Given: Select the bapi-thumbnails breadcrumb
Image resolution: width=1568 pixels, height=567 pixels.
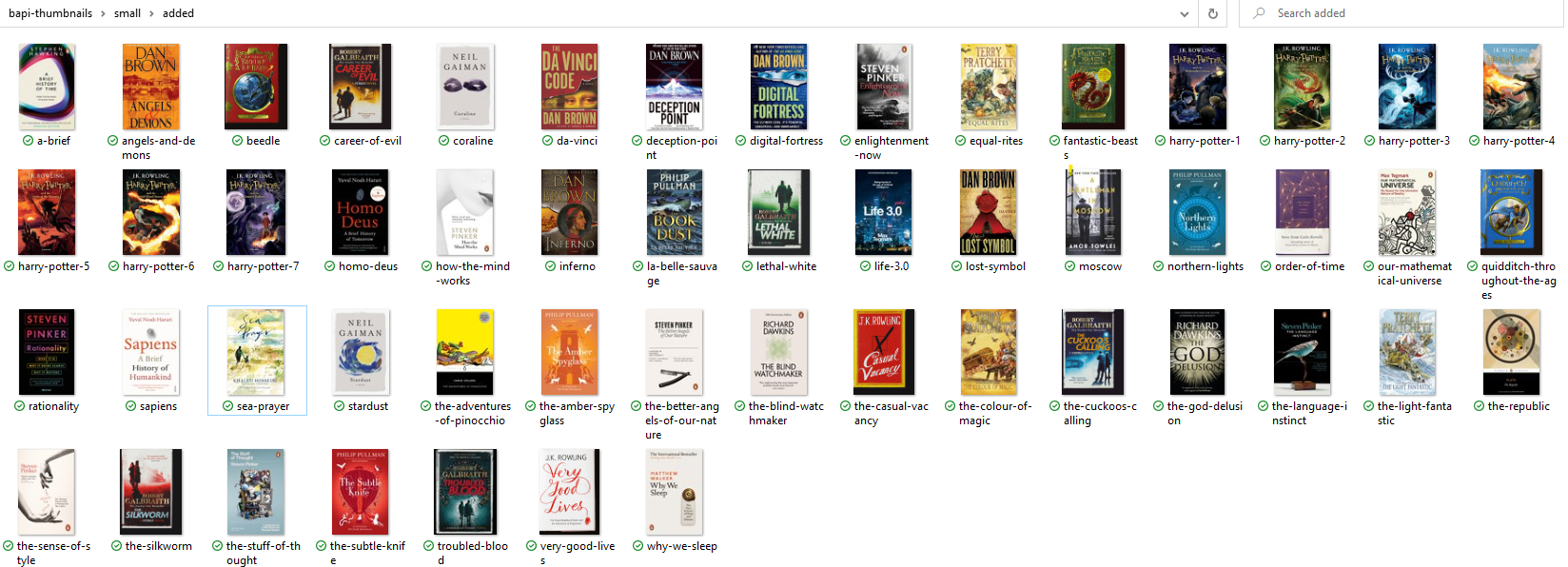Looking at the screenshot, I should click(x=50, y=13).
